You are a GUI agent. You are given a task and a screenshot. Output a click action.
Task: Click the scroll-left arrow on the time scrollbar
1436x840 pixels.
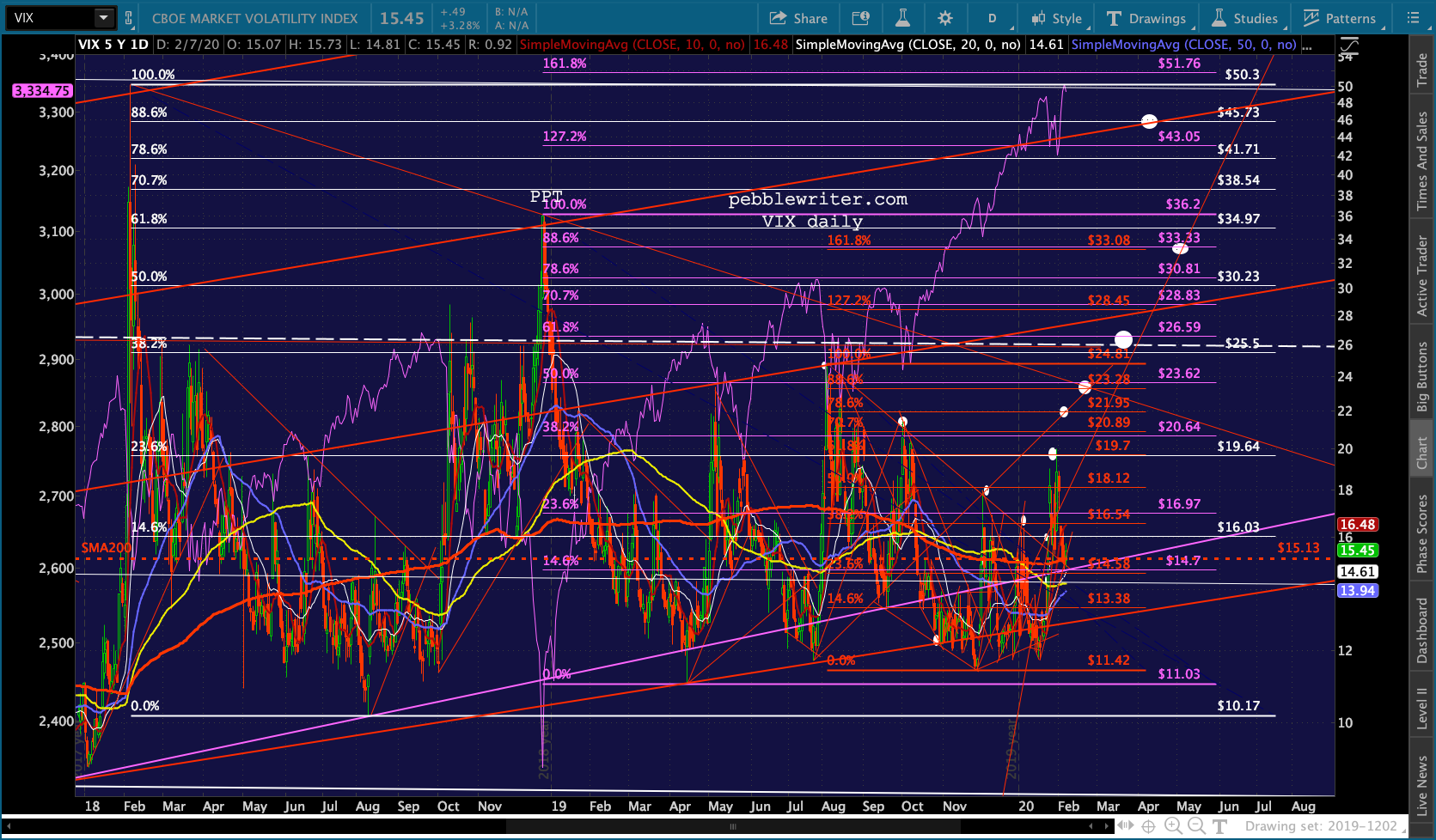pyautogui.click(x=1091, y=826)
